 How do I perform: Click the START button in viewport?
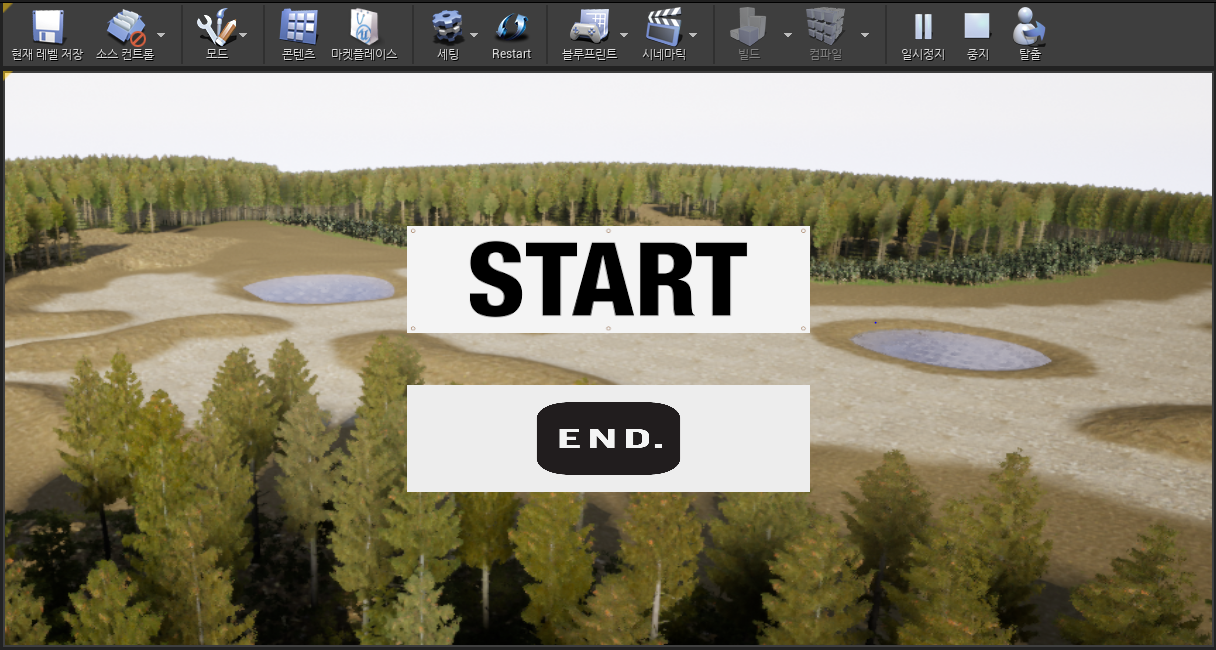[x=608, y=279]
